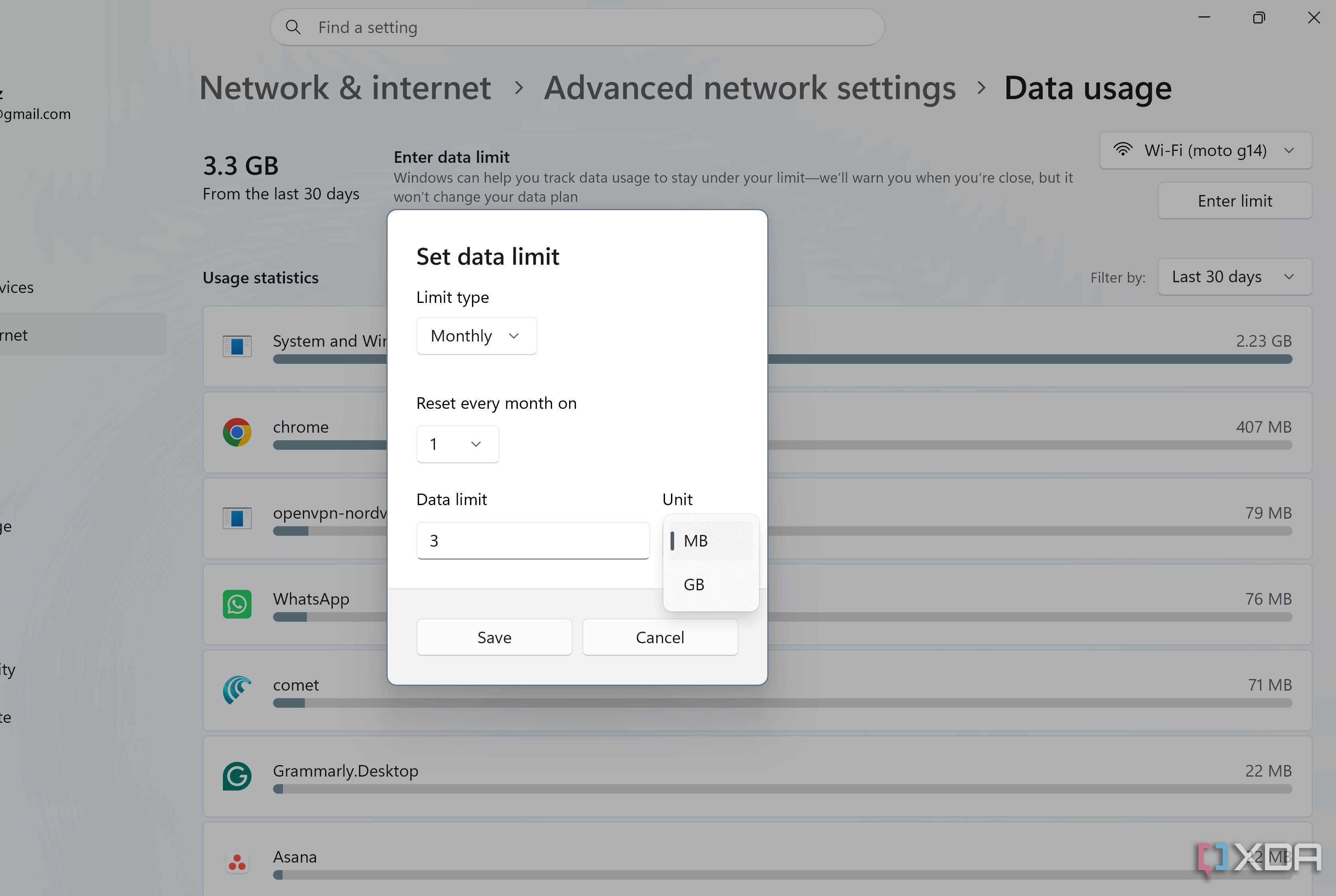Click the Wi-Fi signal icon in network selector
This screenshot has height=896, width=1336.
(x=1122, y=150)
